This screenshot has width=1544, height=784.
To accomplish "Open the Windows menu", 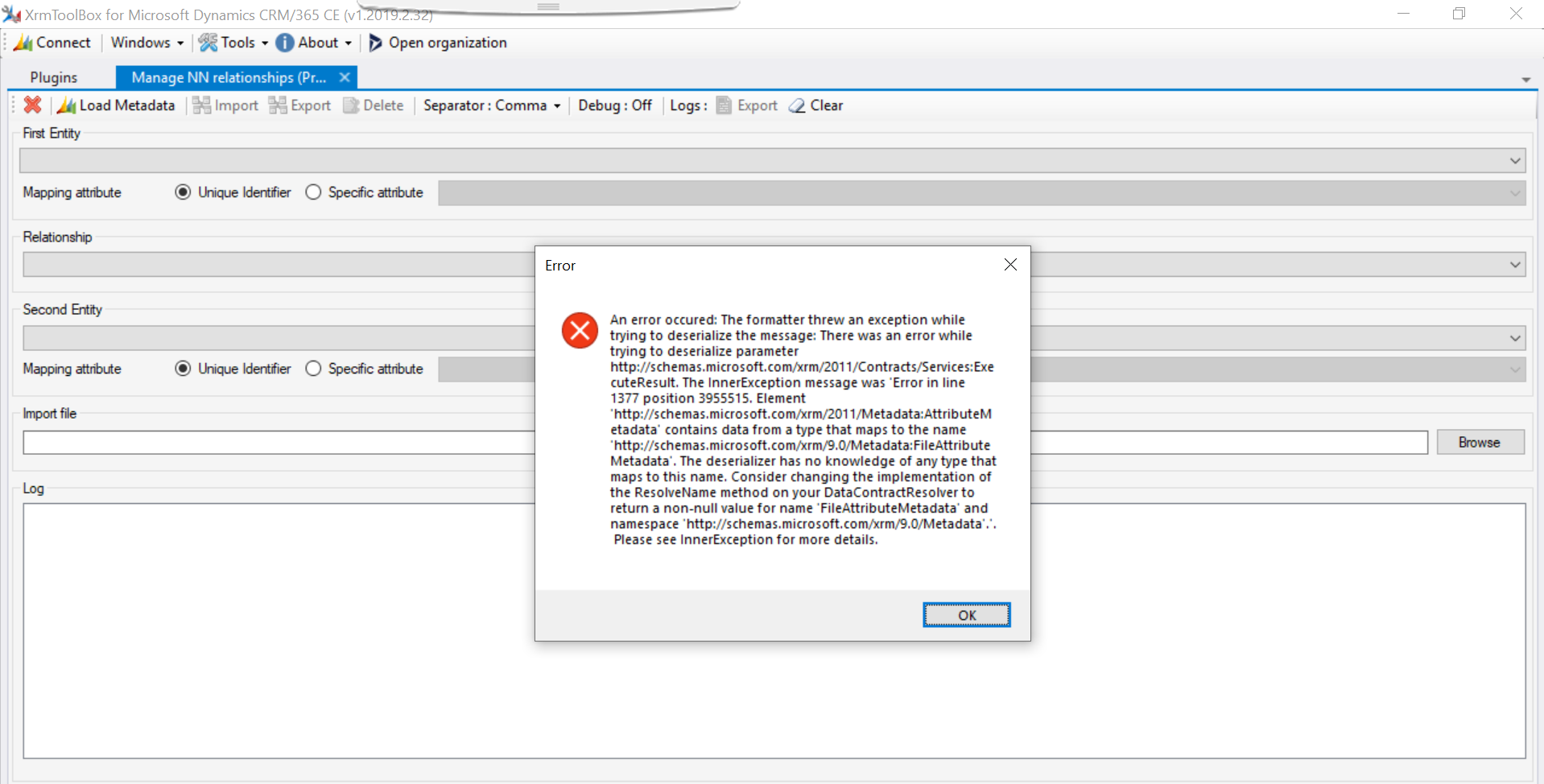I will [x=147, y=43].
